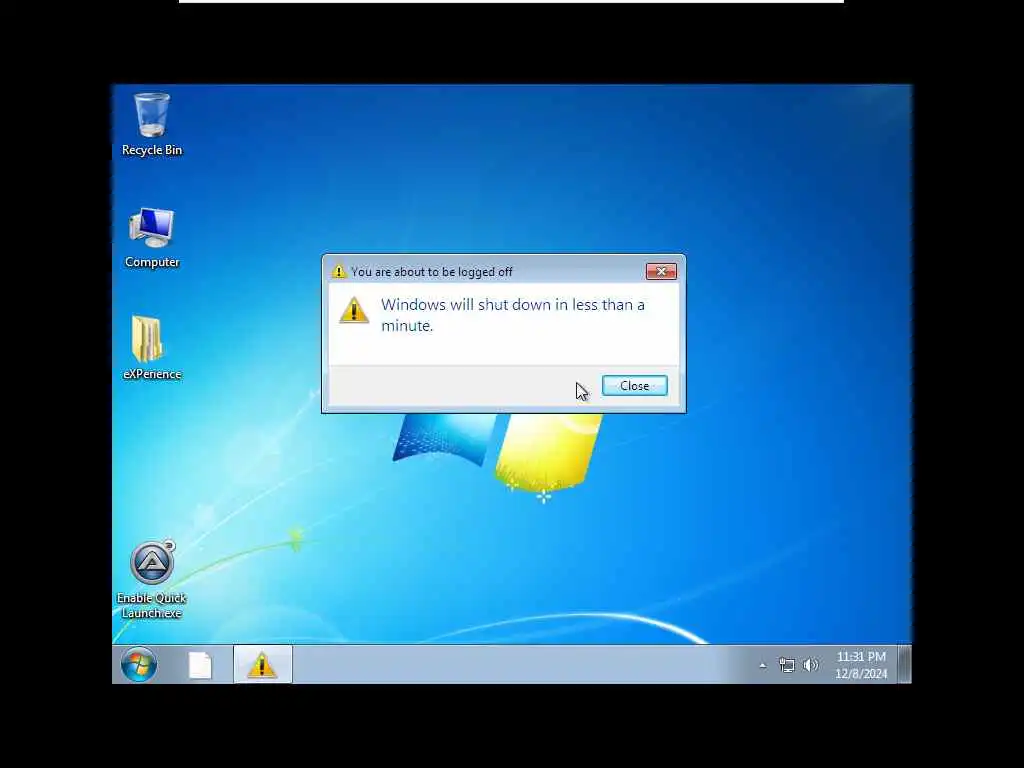This screenshot has height=768, width=1024.
Task: Open the Recycle Bin desktop icon
Action: (152, 124)
